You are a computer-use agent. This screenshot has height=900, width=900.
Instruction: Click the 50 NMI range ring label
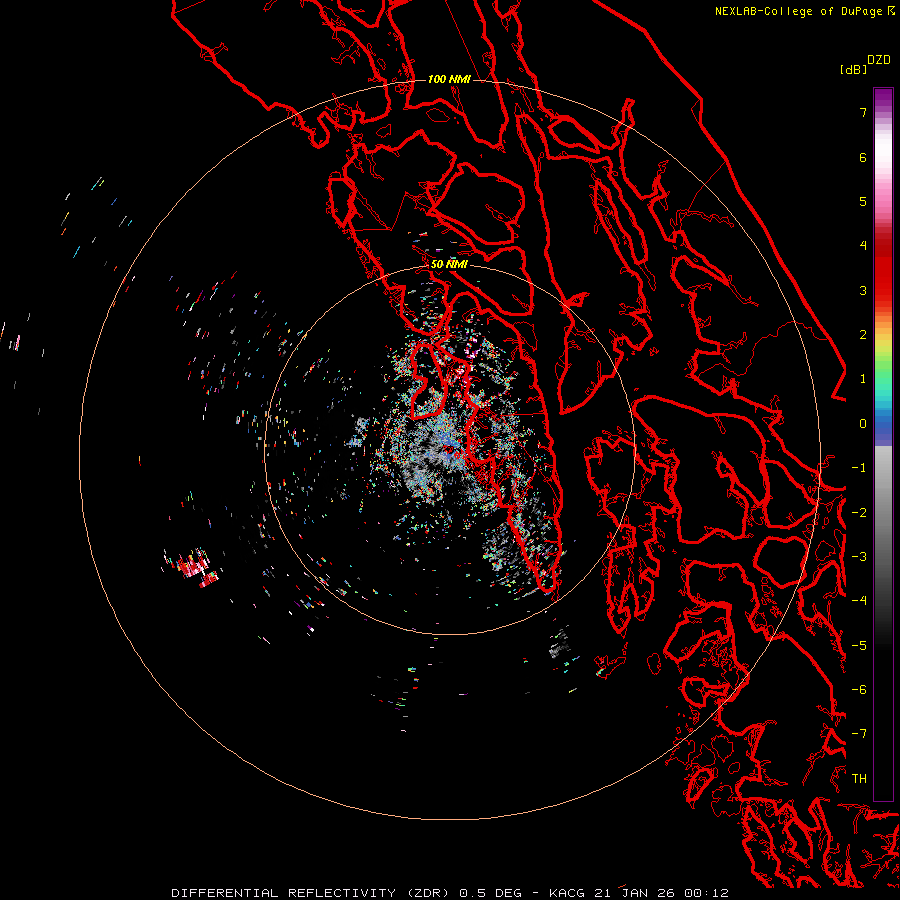click(449, 264)
